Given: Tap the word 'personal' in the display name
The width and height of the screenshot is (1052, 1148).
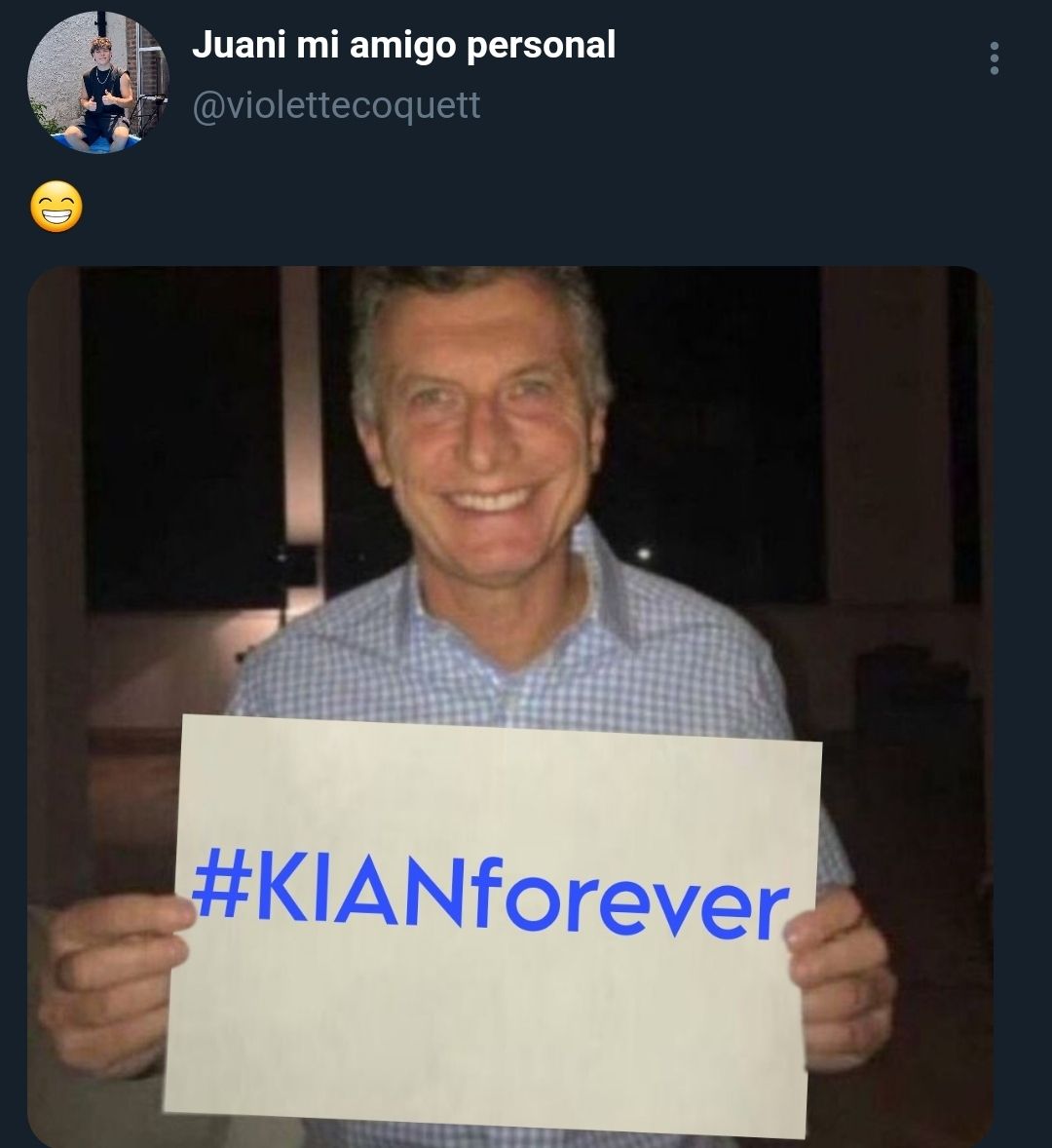Looking at the screenshot, I should click(541, 46).
